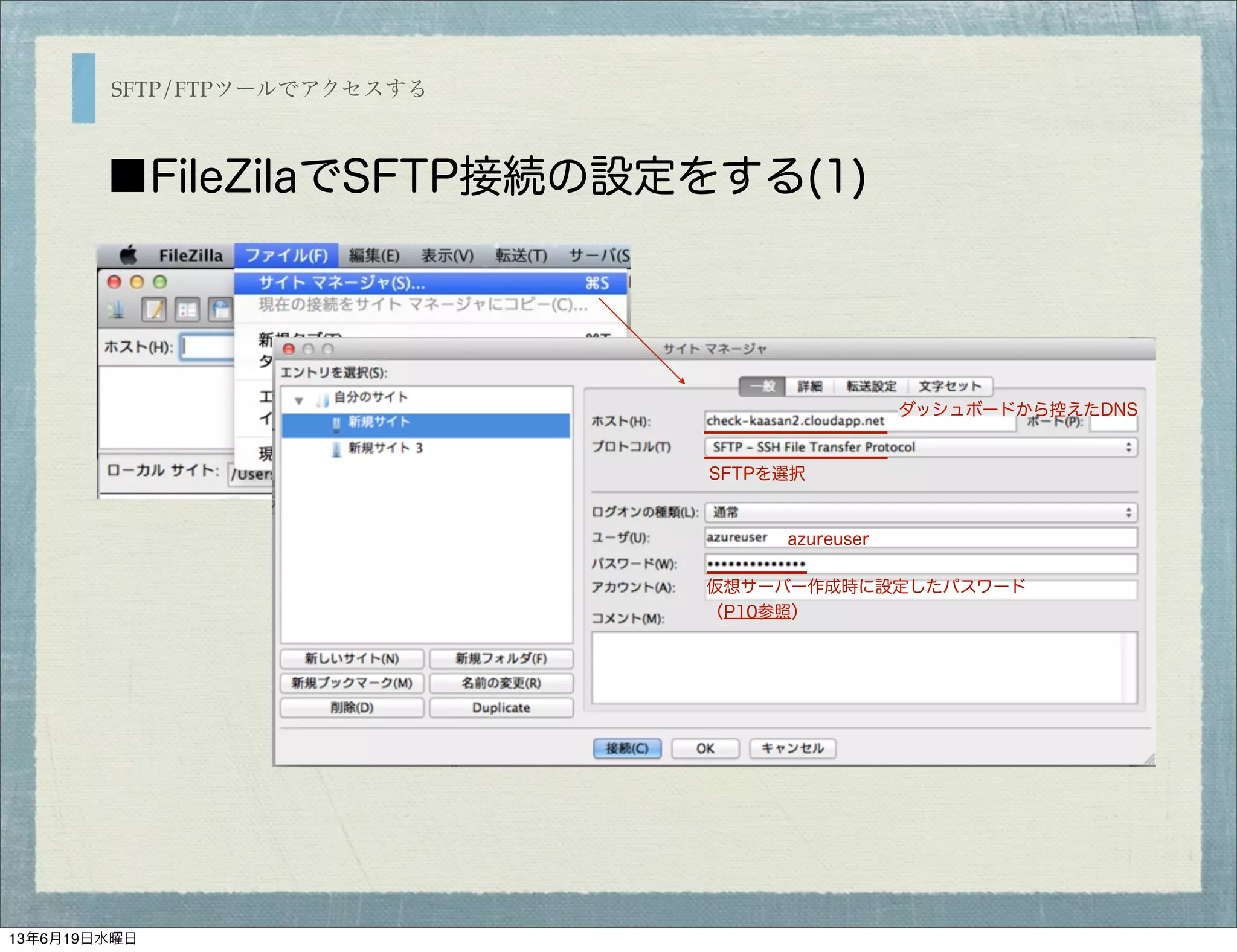Click 新しいサイト(N) button
This screenshot has width=1237, height=952.
click(352, 658)
